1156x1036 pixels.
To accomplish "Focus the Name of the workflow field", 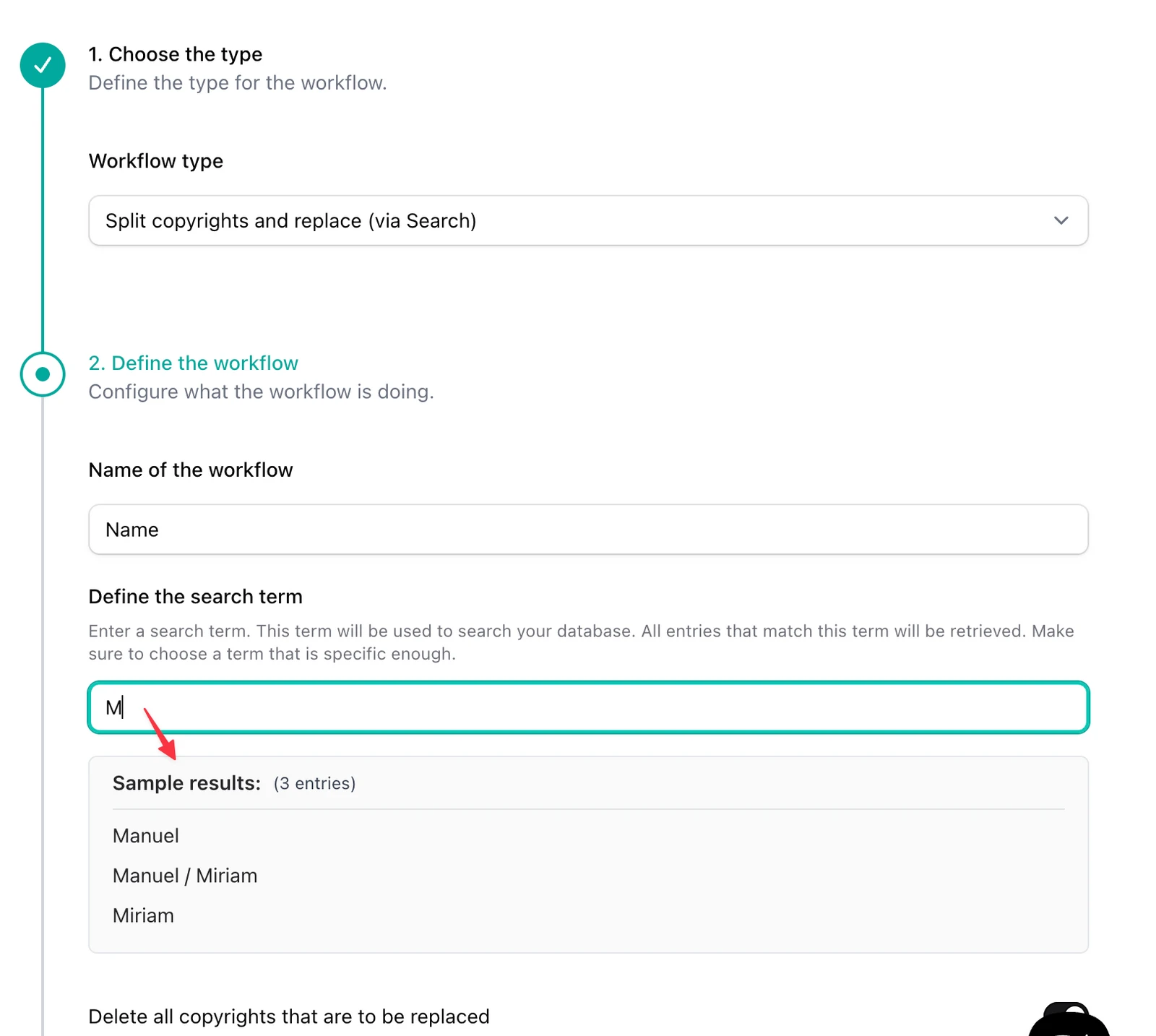I will point(587,530).
